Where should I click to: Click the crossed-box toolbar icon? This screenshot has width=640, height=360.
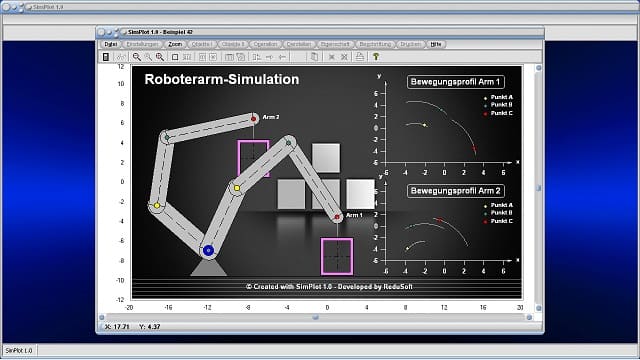[213, 57]
